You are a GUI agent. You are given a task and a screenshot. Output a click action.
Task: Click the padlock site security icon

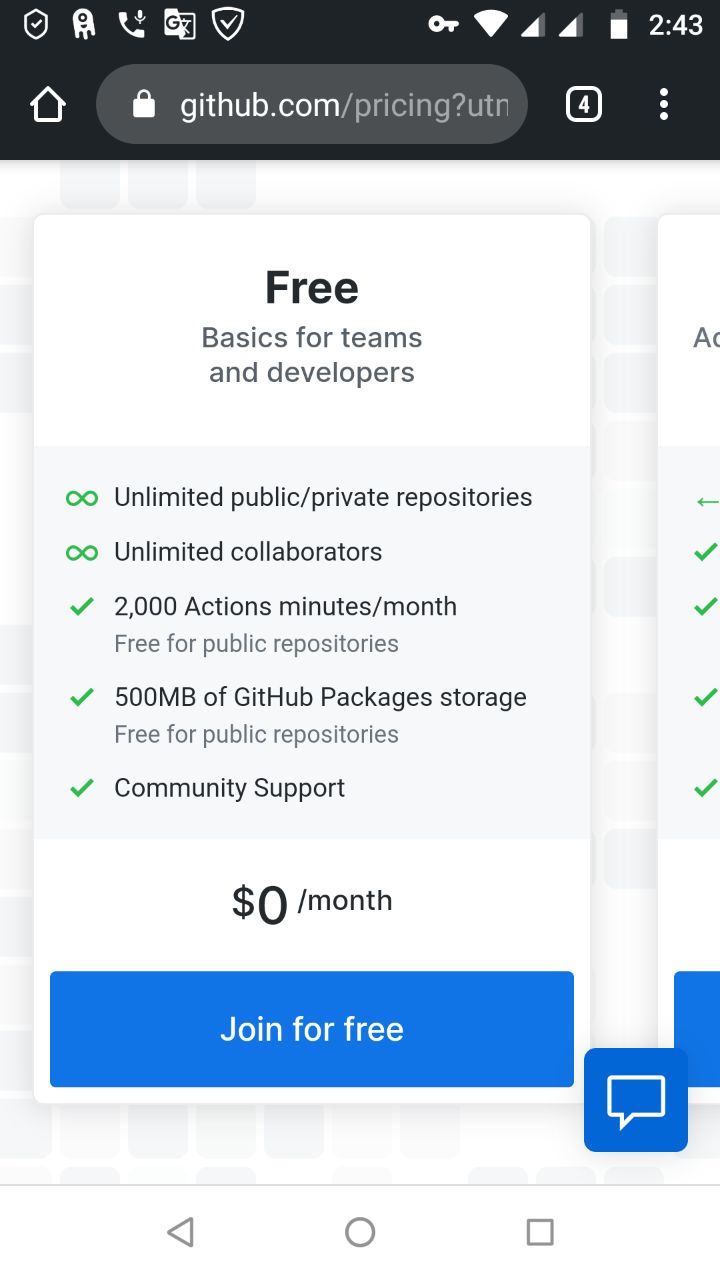(x=144, y=104)
